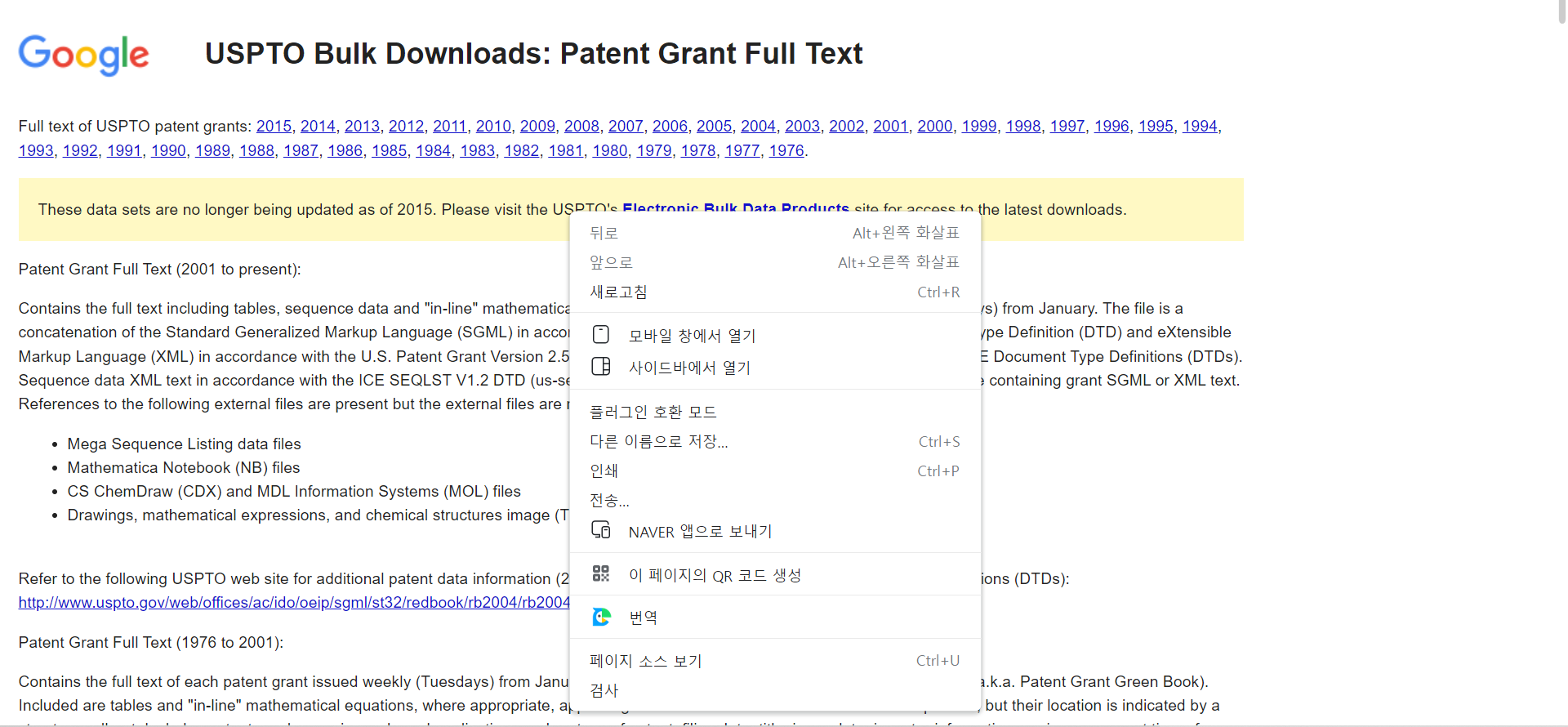Screen dimensions: 1568x727
Task: Open the 2002 patent grants link
Action: tap(846, 126)
